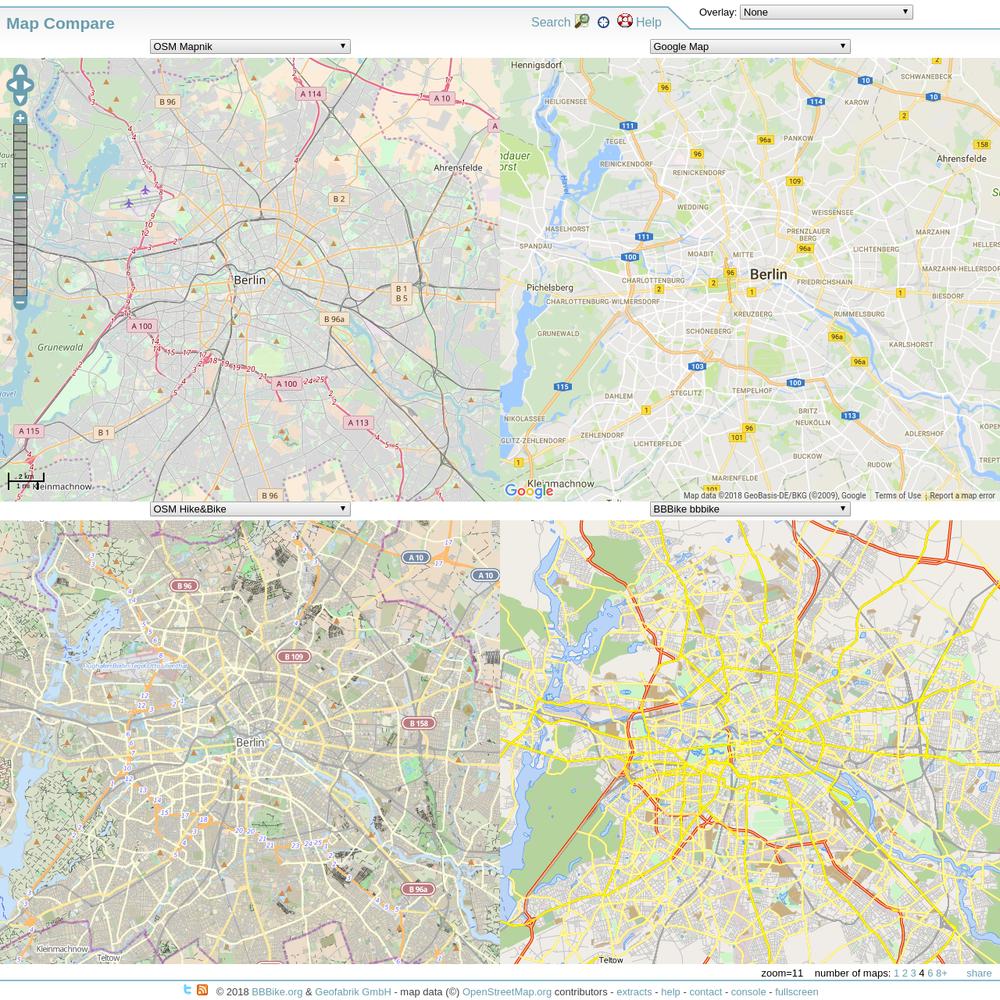Click B 2 road shield on OSM Mapnik
The image size is (1000, 1000).
tap(339, 199)
